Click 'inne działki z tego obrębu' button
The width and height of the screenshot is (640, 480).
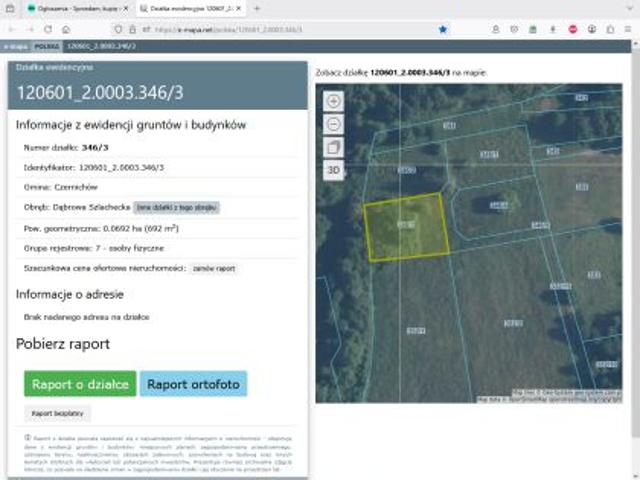[176, 207]
